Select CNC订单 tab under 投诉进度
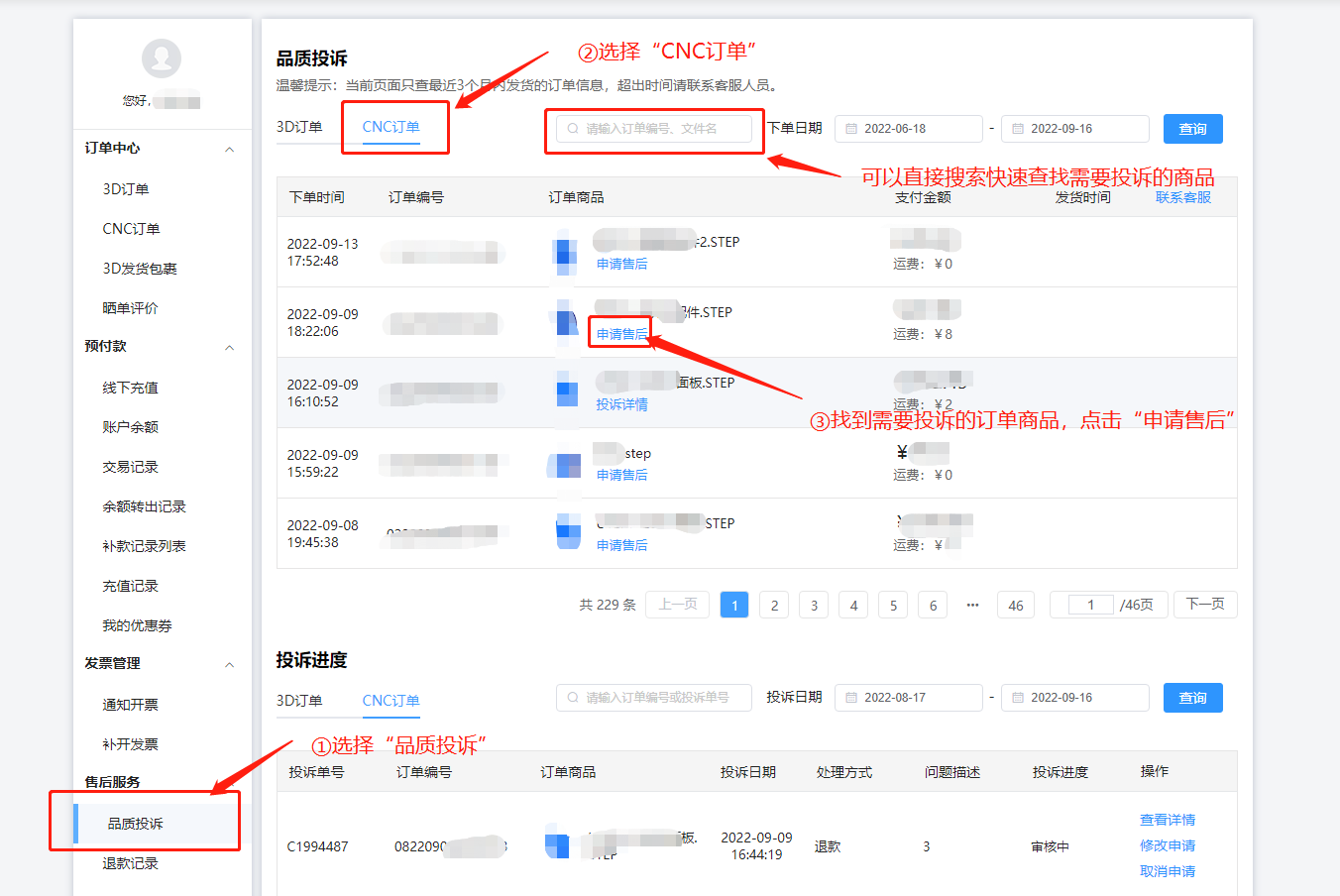The image size is (1340, 896). (391, 701)
